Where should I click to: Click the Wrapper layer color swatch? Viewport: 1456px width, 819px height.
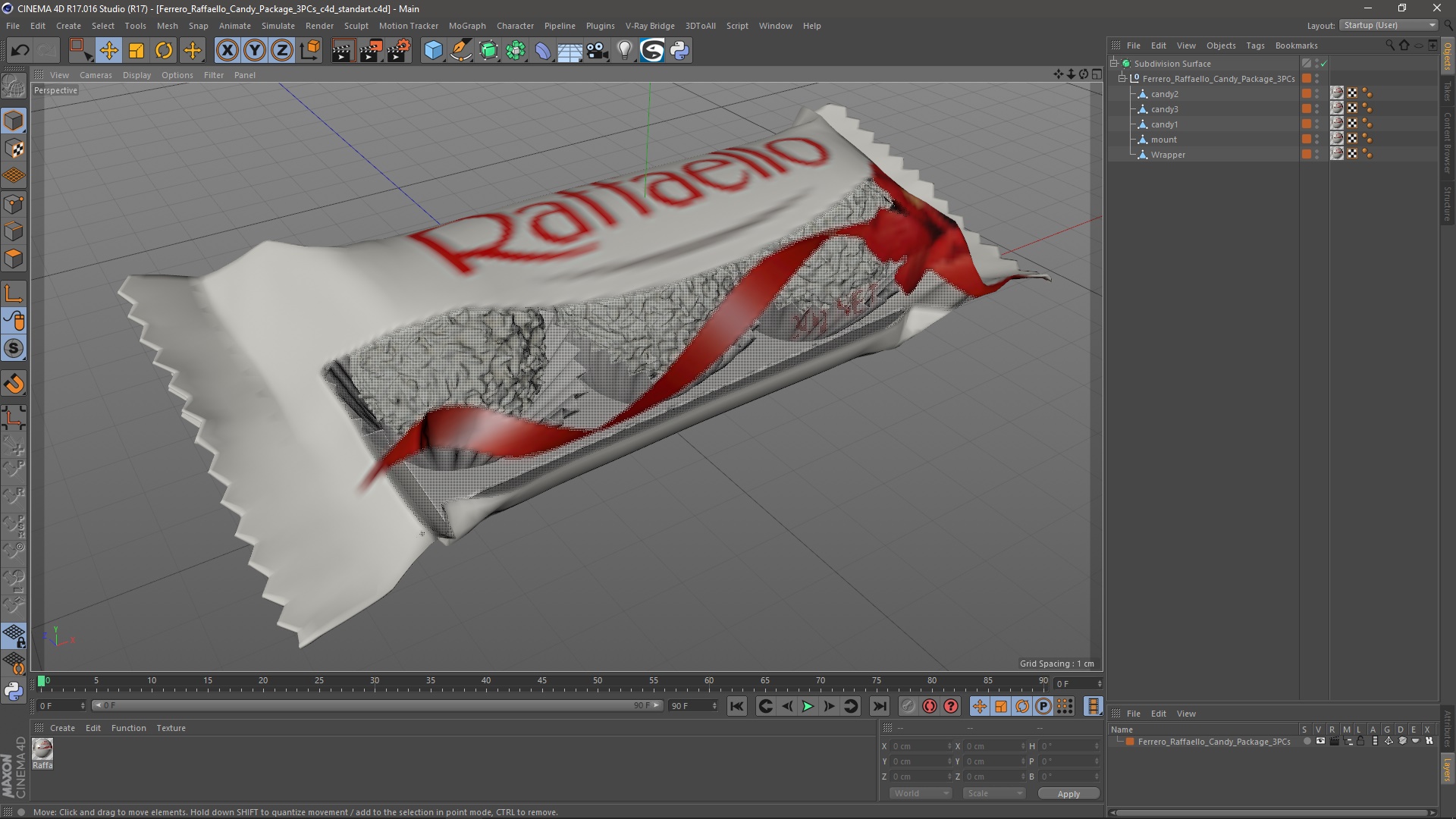tap(1306, 155)
